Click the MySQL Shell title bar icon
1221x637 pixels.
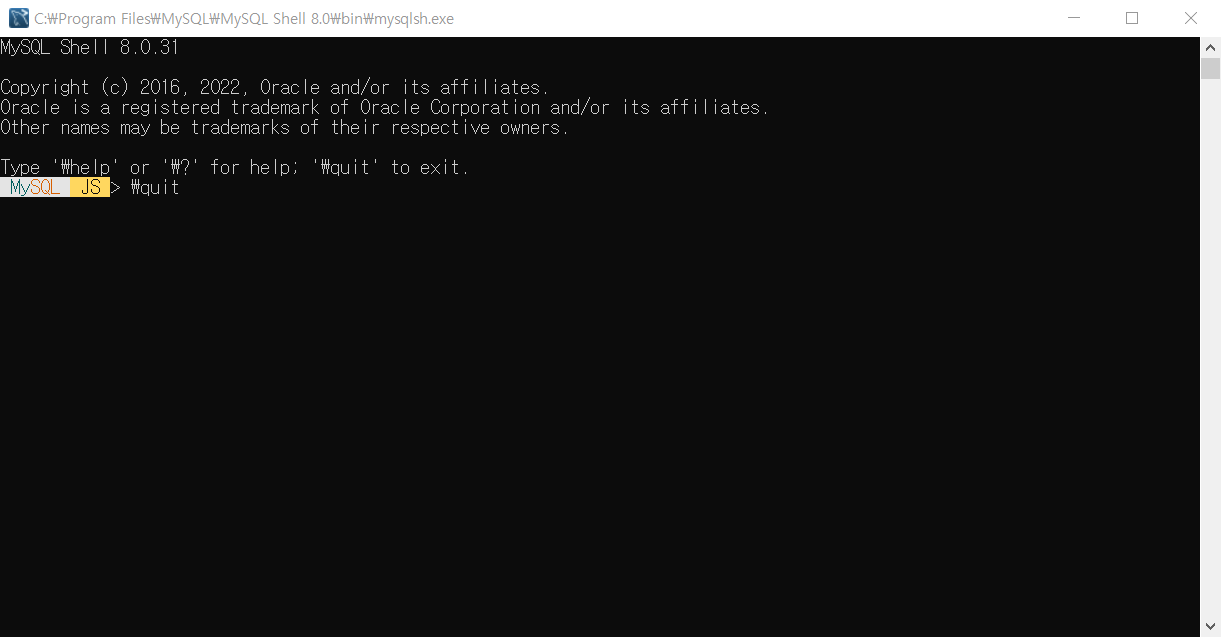(18, 18)
